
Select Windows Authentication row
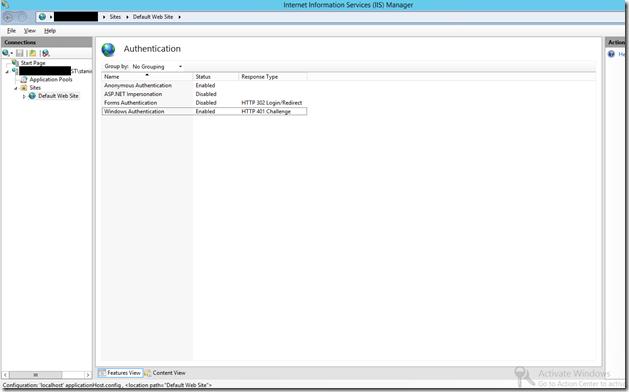point(204,112)
